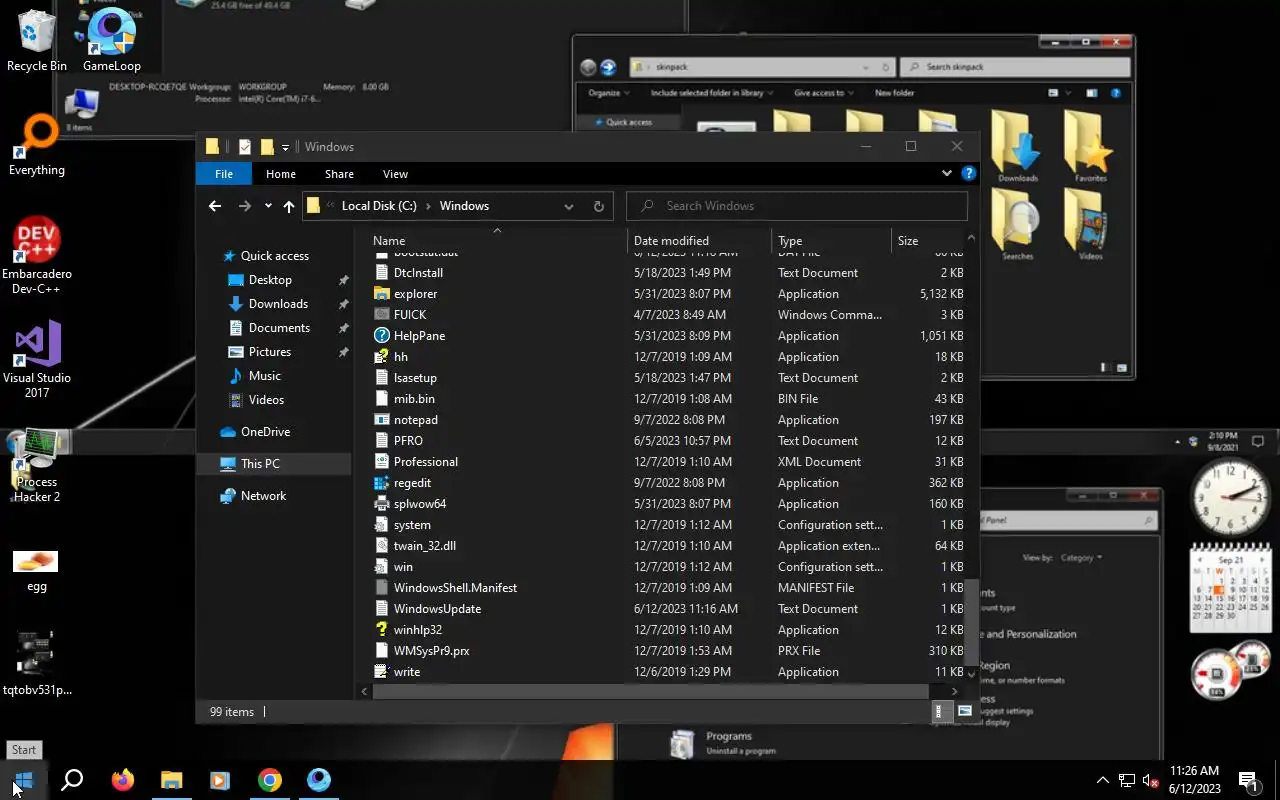Viewport: 1280px width, 800px height.
Task: Open Customize Quick Access Toolbar dropdown
Action: pos(285,147)
